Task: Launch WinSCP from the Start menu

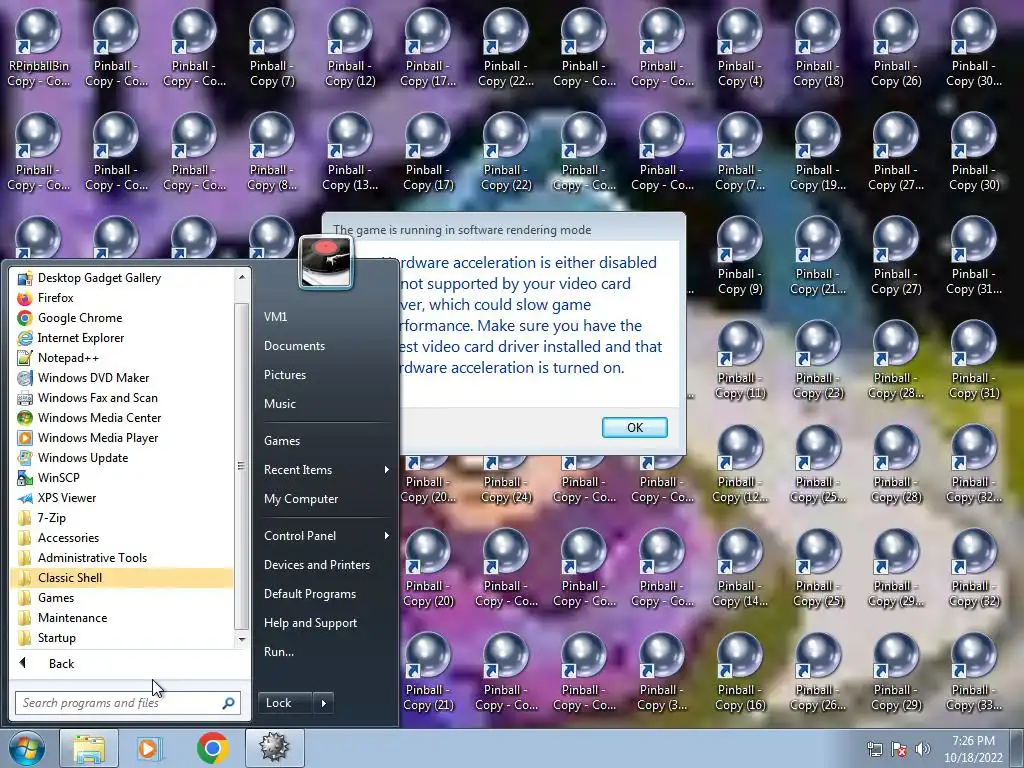Action: click(122, 477)
